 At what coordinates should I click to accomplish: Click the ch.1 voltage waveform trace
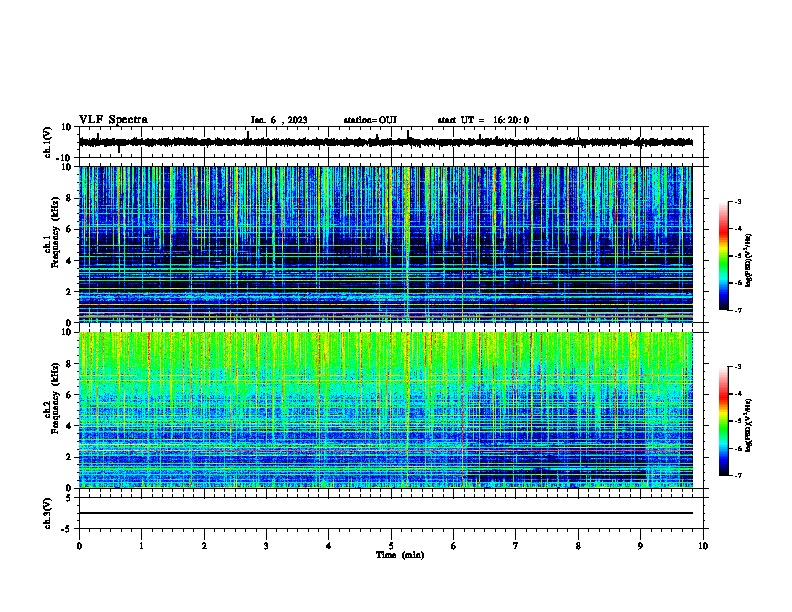pos(385,142)
